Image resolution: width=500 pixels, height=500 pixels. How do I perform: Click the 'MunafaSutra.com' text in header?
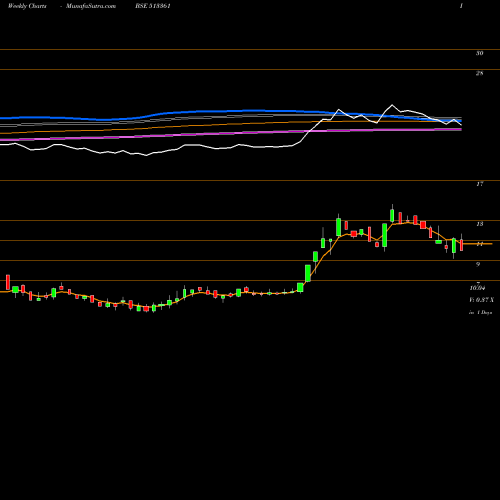(91, 6)
